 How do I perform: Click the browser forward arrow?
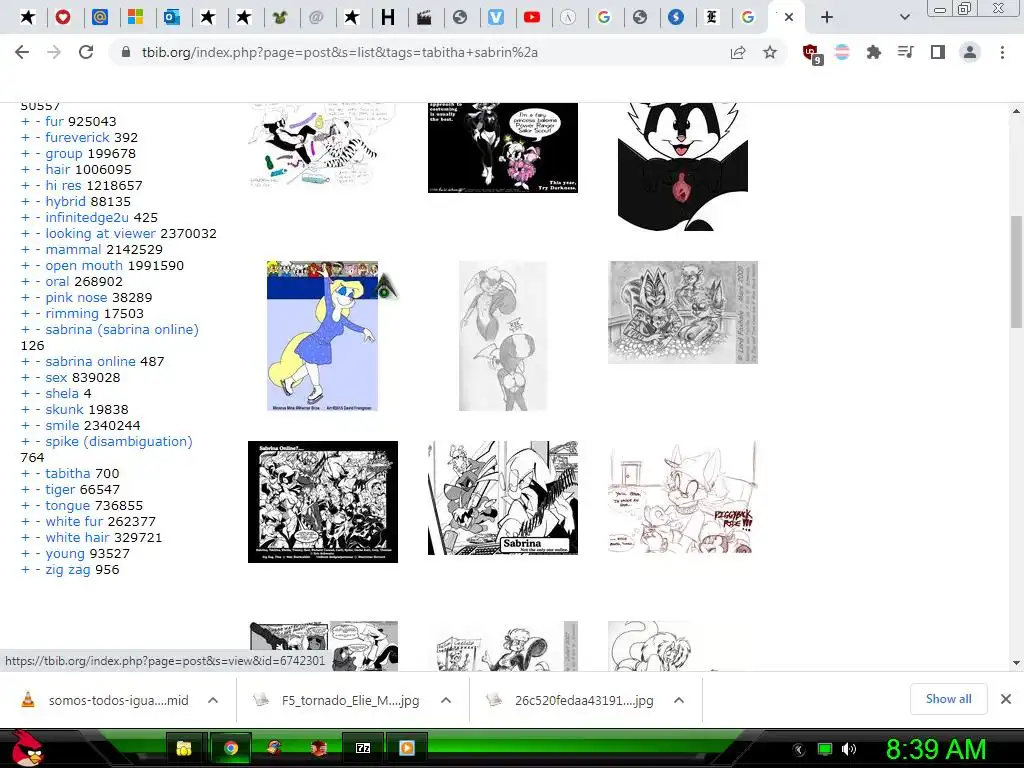[x=54, y=52]
